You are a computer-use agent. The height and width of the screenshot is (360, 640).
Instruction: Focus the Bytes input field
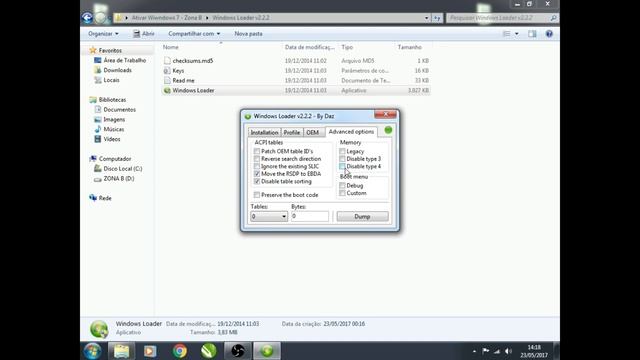pyautogui.click(x=310, y=216)
